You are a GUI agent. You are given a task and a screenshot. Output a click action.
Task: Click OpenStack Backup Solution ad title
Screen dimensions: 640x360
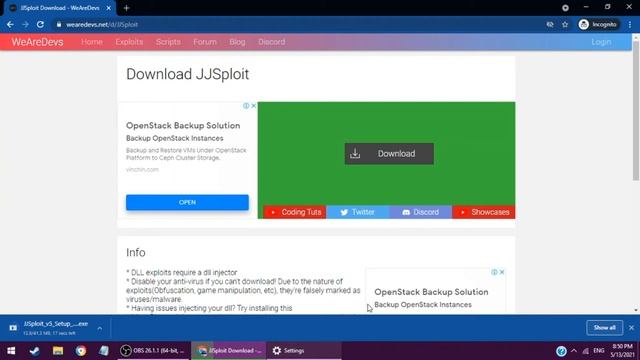coord(183,125)
